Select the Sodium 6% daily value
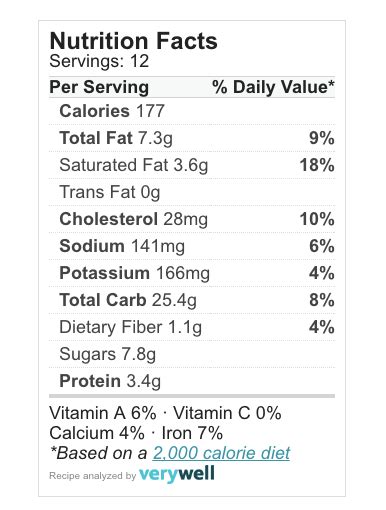 322,246
